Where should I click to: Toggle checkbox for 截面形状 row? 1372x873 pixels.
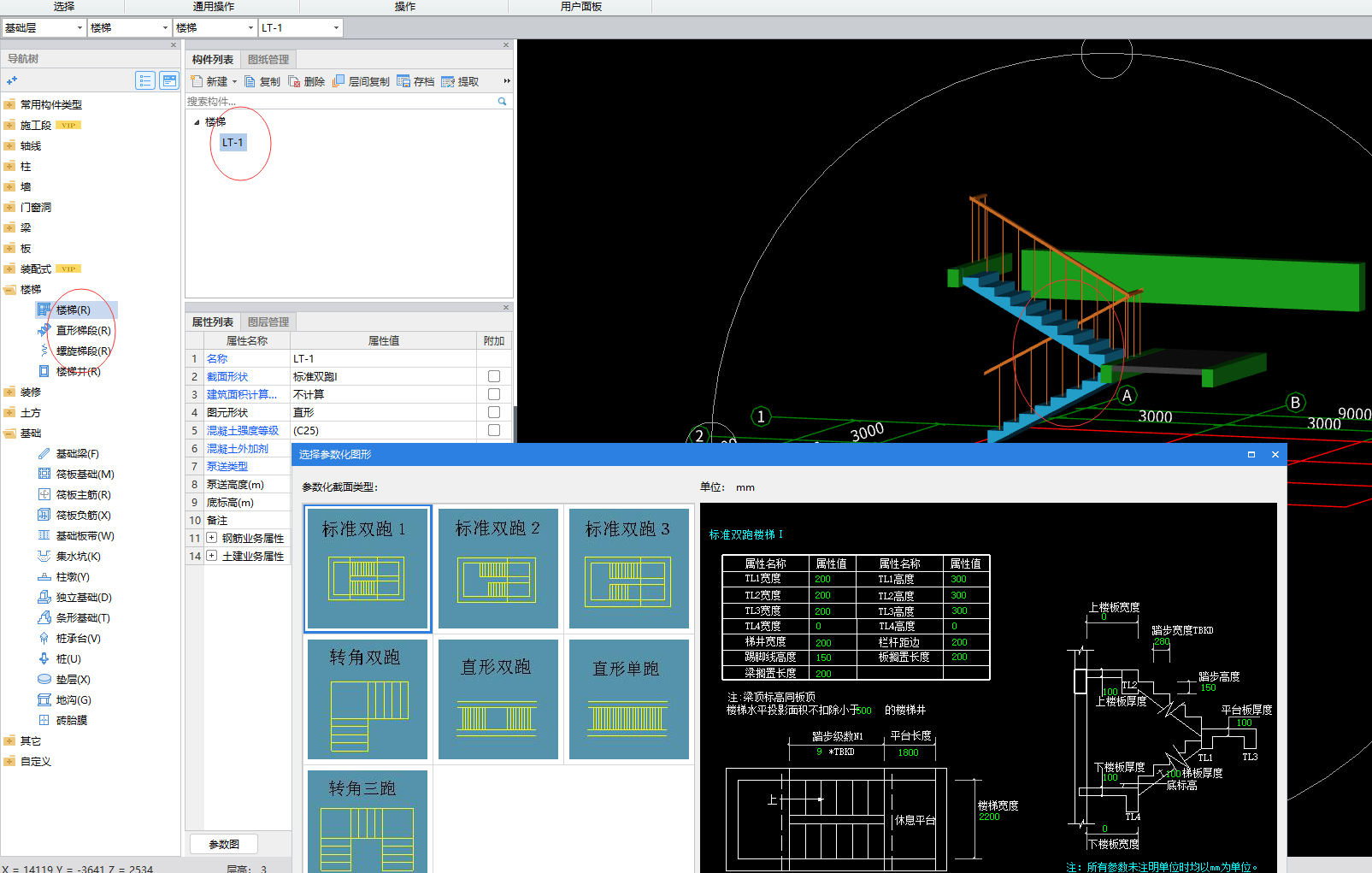coord(494,376)
